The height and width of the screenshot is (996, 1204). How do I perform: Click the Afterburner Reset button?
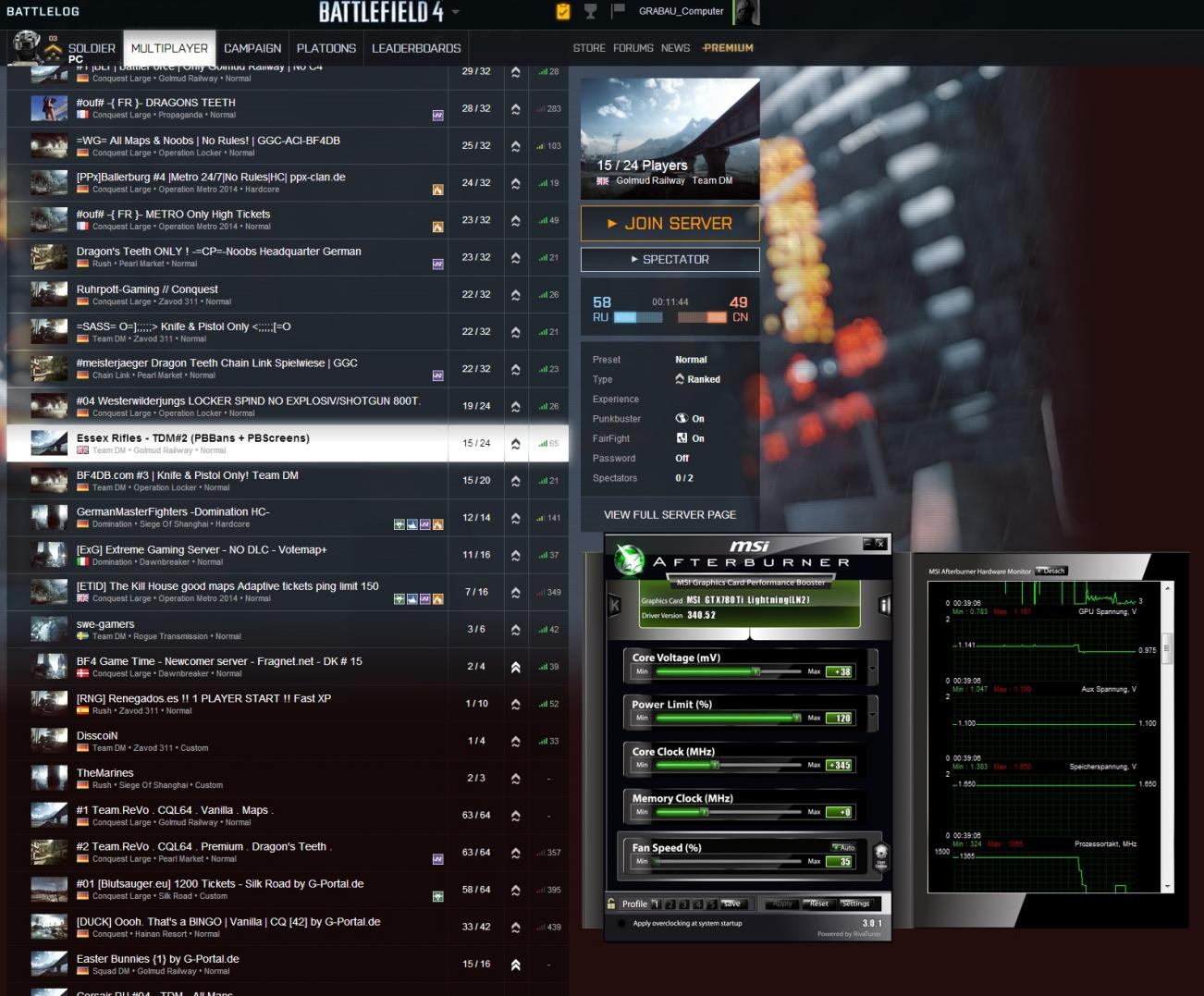point(817,904)
